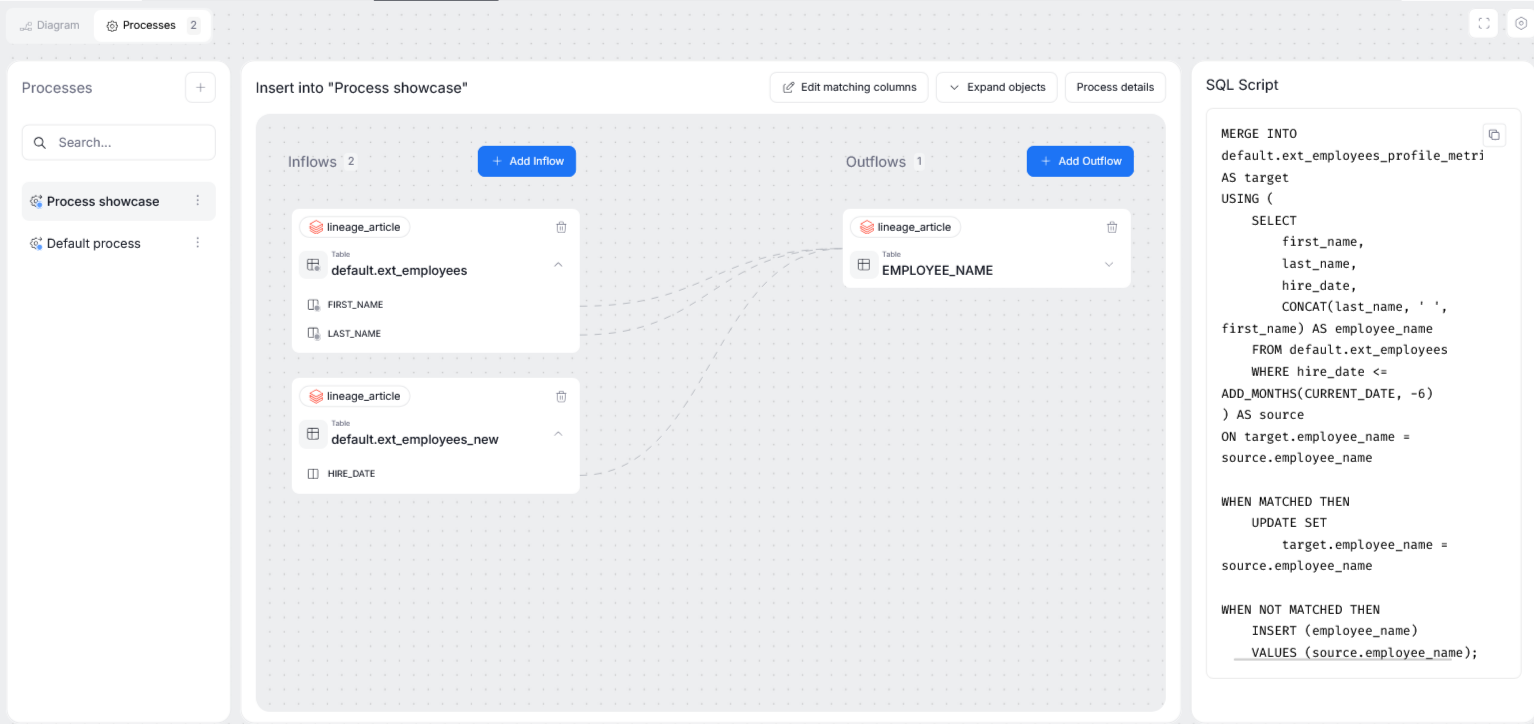
Task: Open Process details
Action: pyautogui.click(x=1115, y=87)
